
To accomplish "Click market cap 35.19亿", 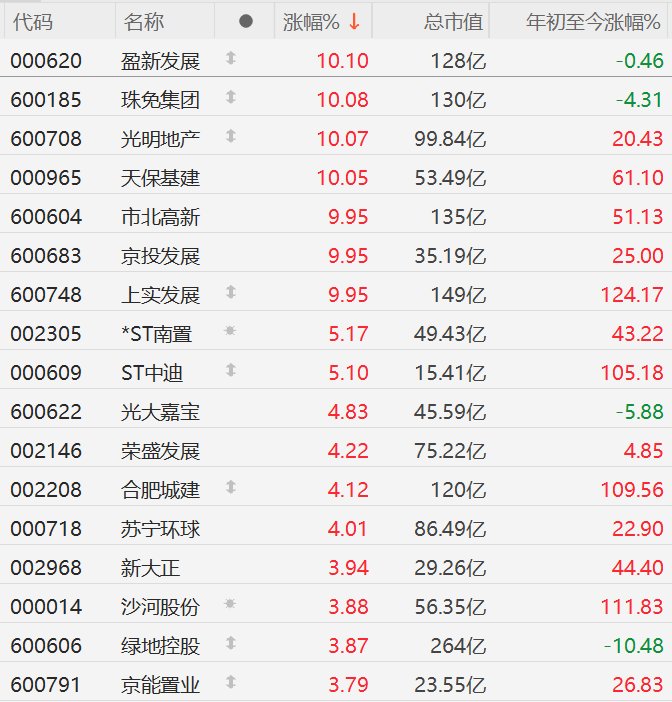I will coord(450,256).
